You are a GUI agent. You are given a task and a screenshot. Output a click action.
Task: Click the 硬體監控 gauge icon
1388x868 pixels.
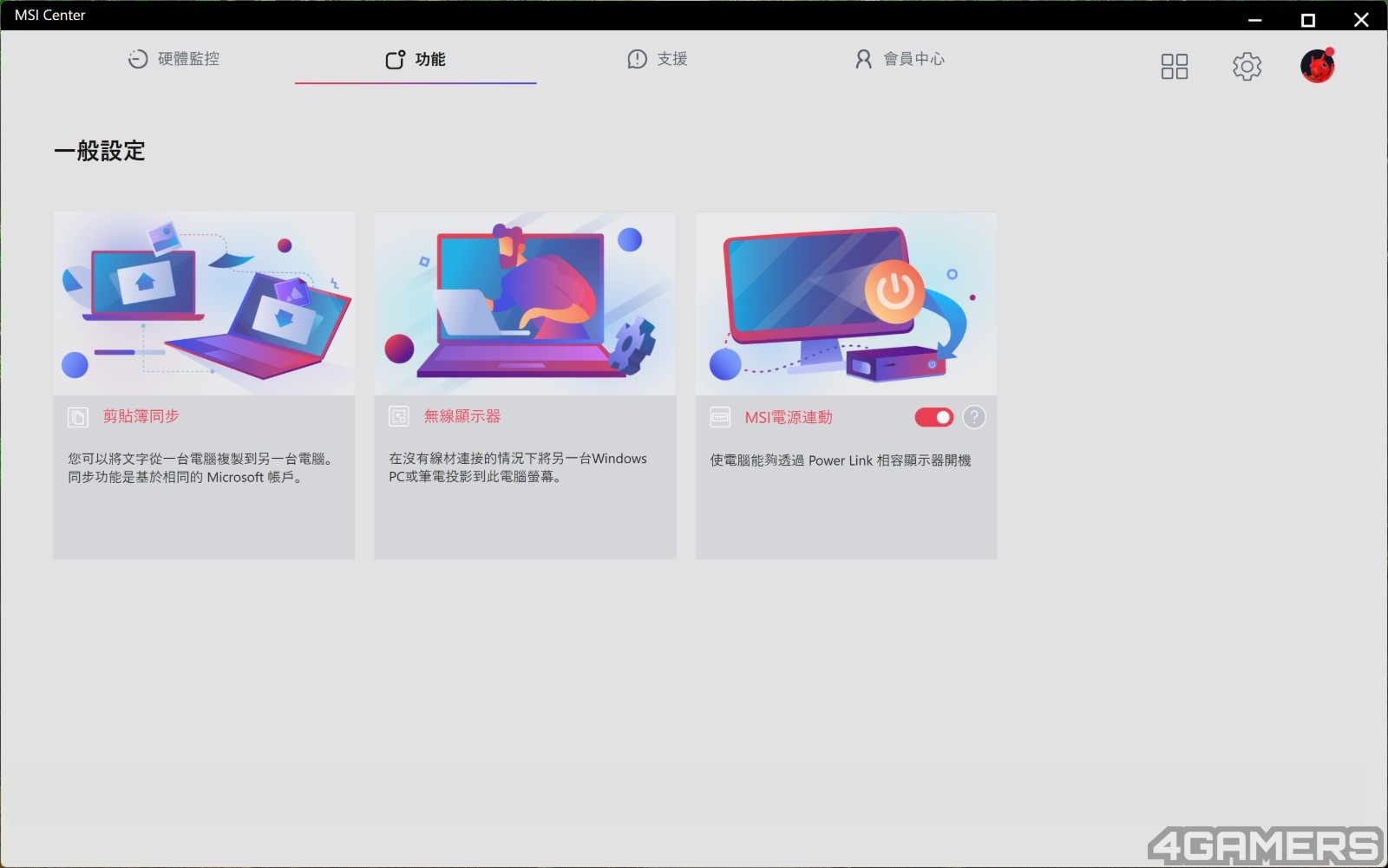(x=138, y=59)
